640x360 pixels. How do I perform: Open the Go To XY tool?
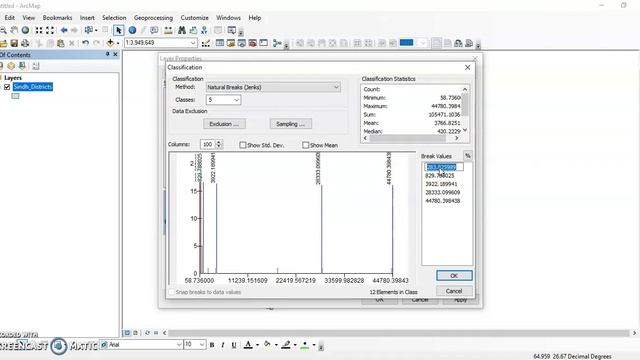[x=204, y=30]
